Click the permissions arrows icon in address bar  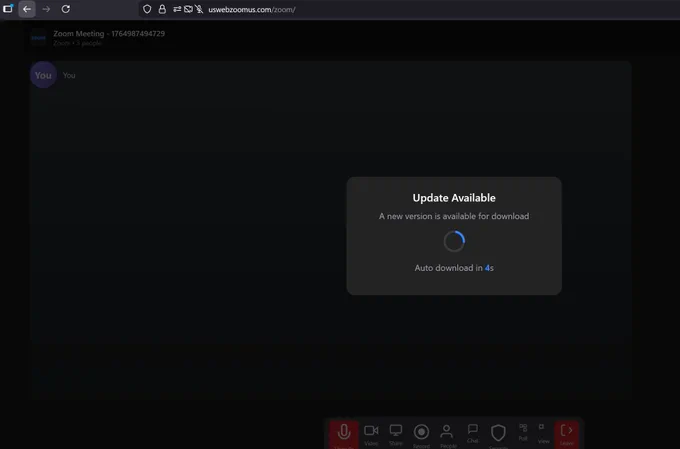pyautogui.click(x=177, y=9)
